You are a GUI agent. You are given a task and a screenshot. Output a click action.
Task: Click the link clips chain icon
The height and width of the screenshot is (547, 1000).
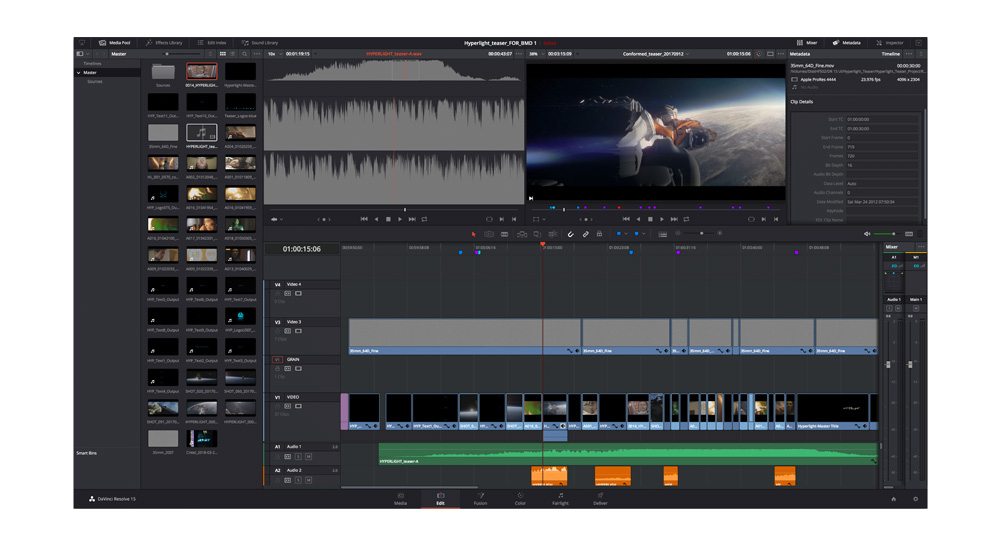[586, 234]
